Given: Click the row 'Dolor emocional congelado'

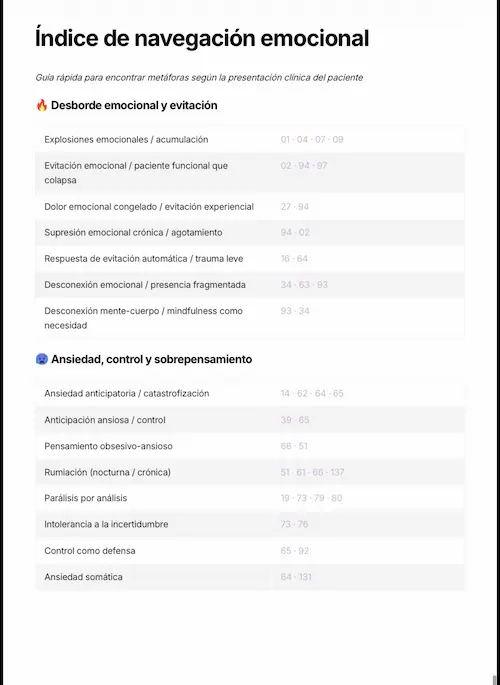Looking at the screenshot, I should point(250,206).
